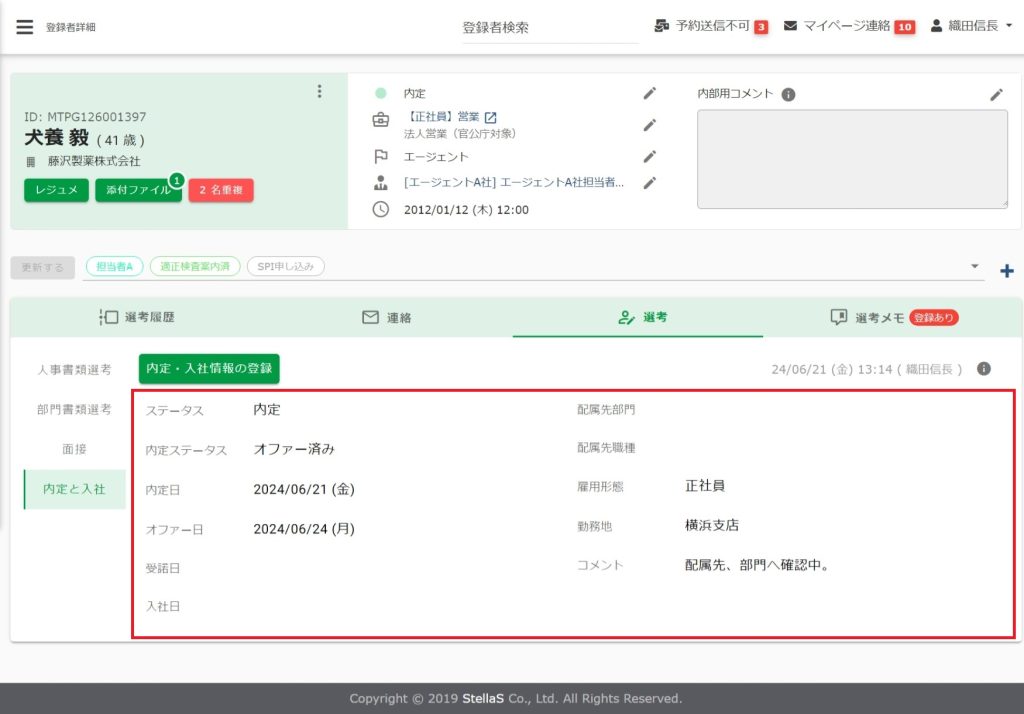Edit the job position pencil icon

pos(649,125)
